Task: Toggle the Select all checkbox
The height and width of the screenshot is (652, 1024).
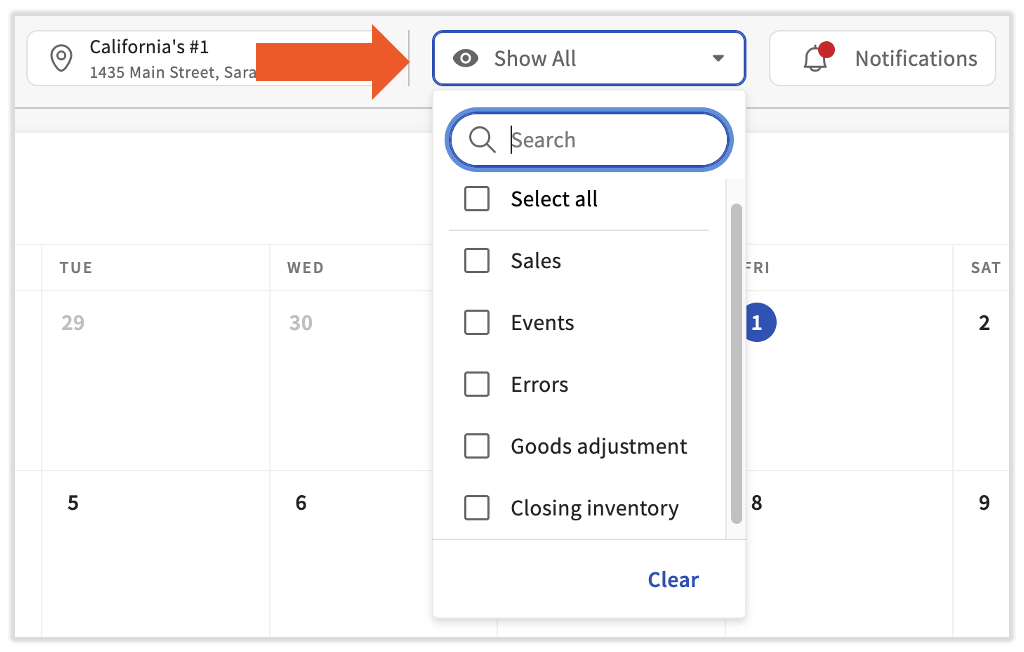Action: [477, 199]
